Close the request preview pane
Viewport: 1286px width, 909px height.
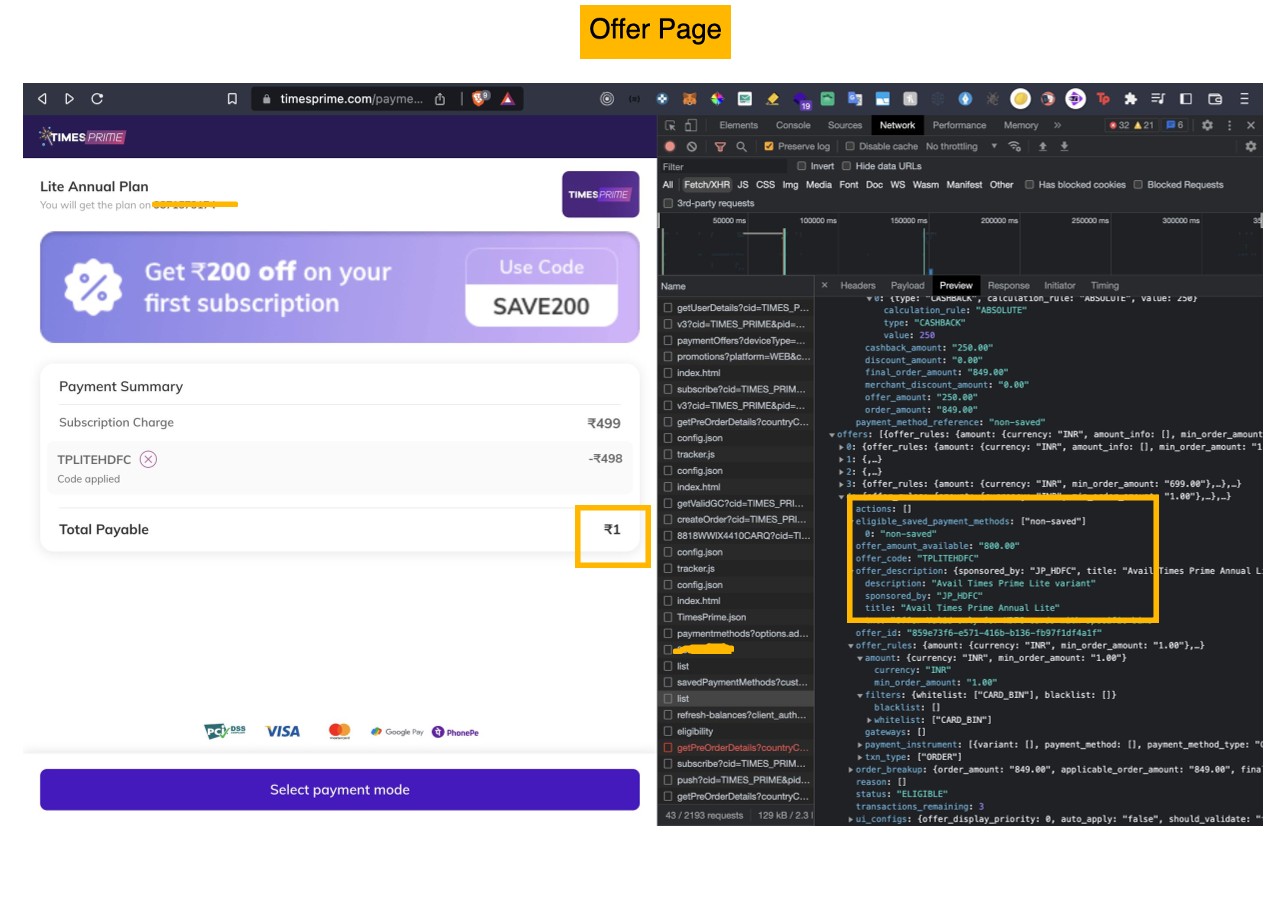[x=824, y=285]
